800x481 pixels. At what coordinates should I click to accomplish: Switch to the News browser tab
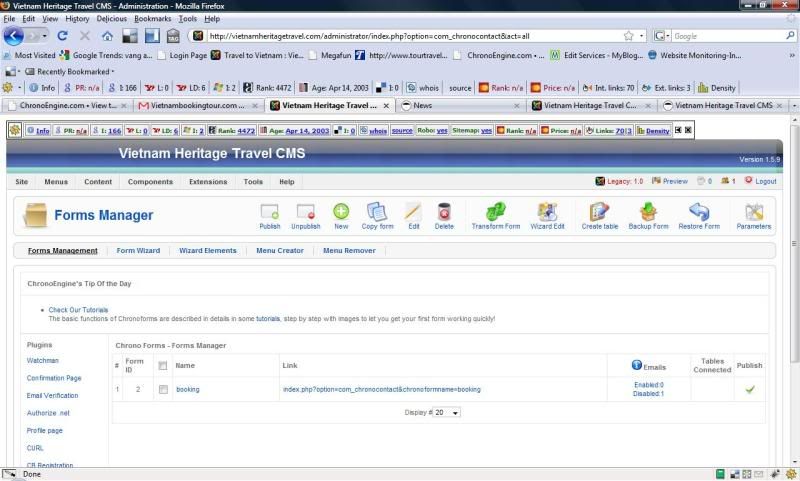tap(461, 105)
